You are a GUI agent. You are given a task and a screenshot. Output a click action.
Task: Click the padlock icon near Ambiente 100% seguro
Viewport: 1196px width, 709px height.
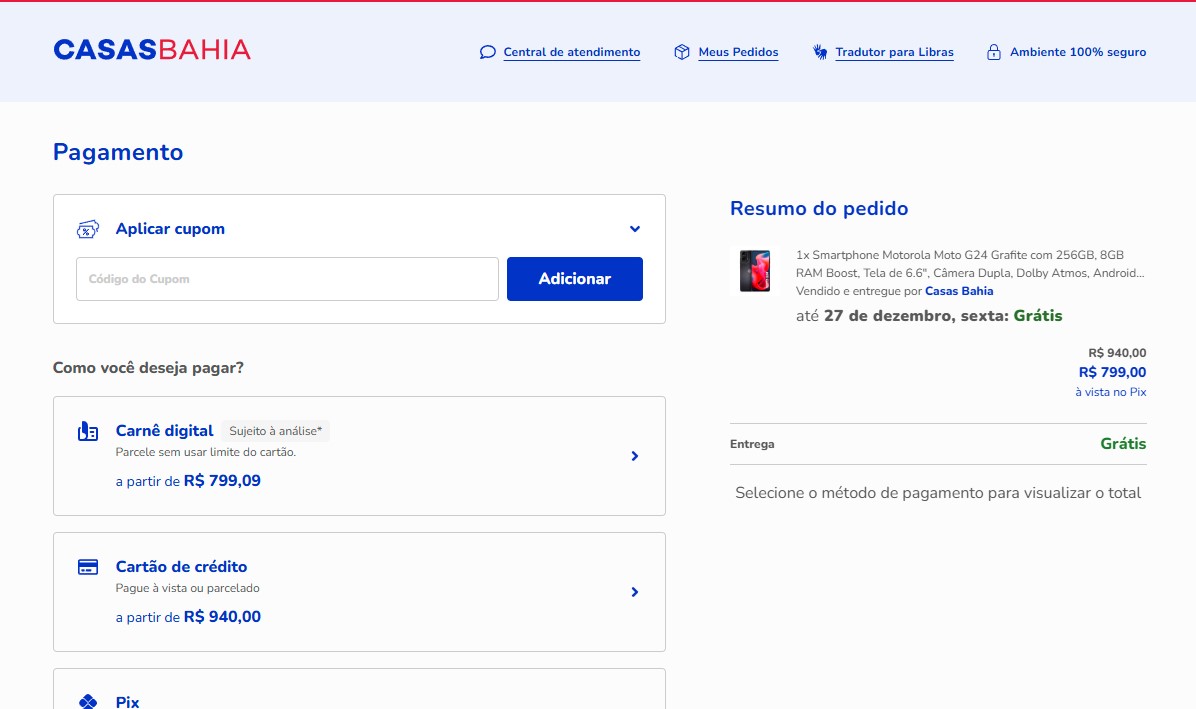coord(993,52)
